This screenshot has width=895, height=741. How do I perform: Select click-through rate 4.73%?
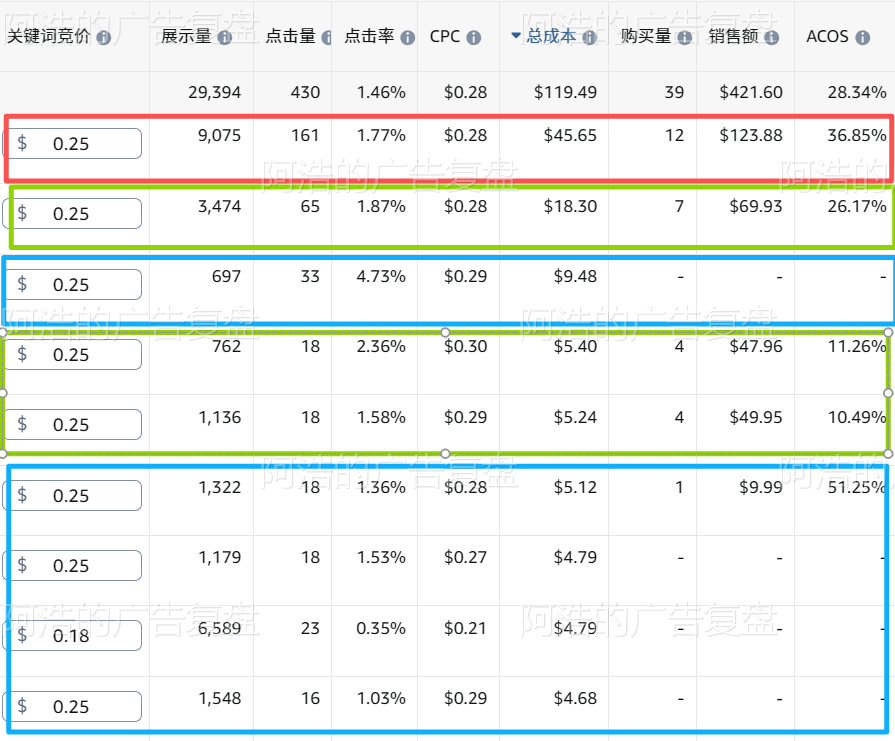381,277
